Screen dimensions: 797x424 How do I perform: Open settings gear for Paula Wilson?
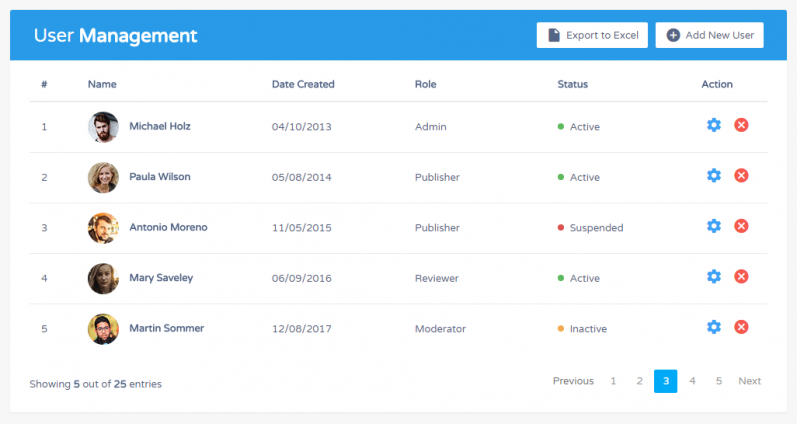pyautogui.click(x=713, y=176)
